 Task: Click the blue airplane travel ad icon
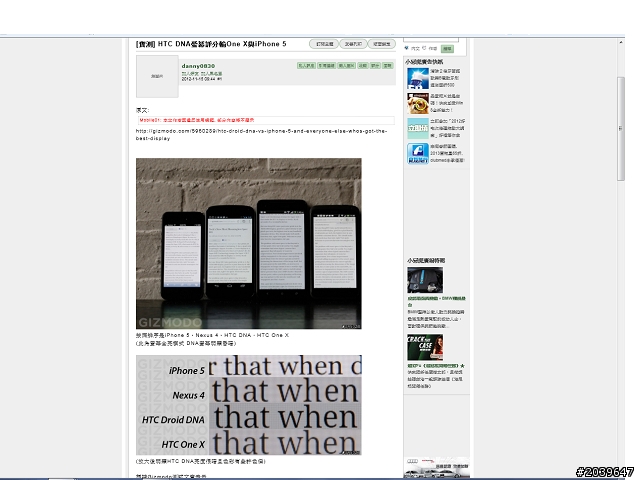(418, 153)
